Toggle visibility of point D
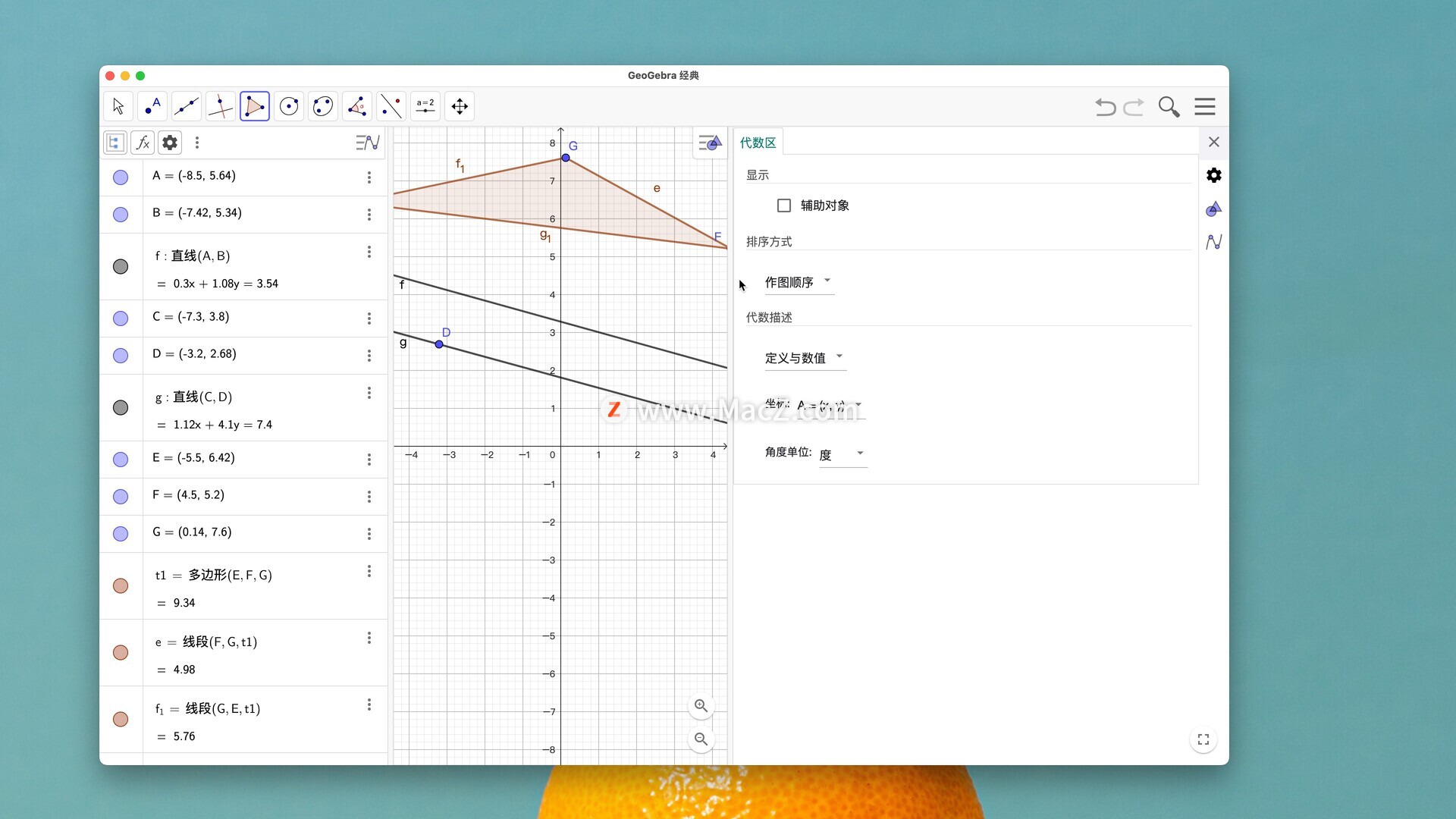The width and height of the screenshot is (1456, 819). coord(121,356)
